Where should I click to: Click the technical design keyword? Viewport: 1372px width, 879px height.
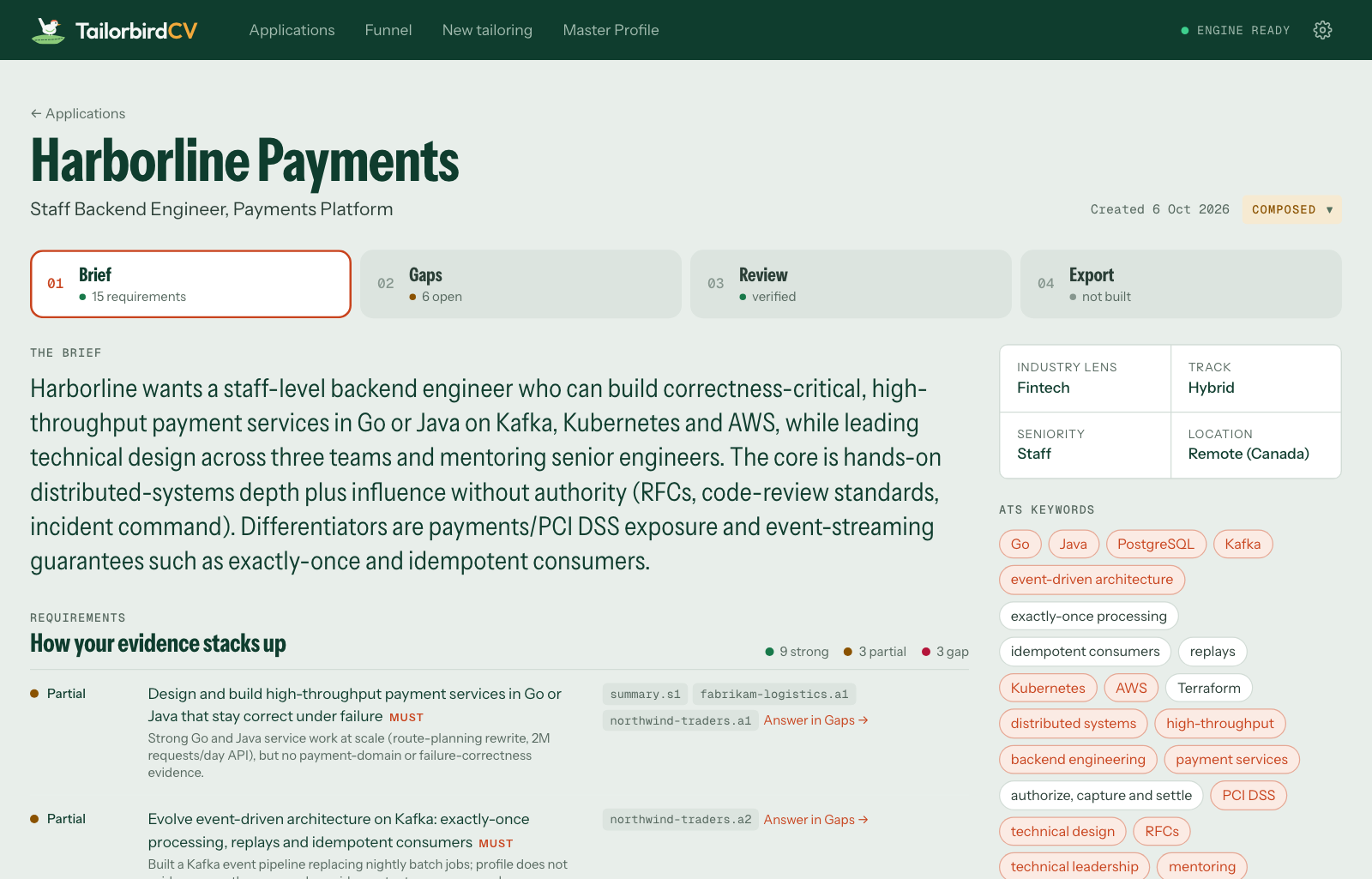1062,832
